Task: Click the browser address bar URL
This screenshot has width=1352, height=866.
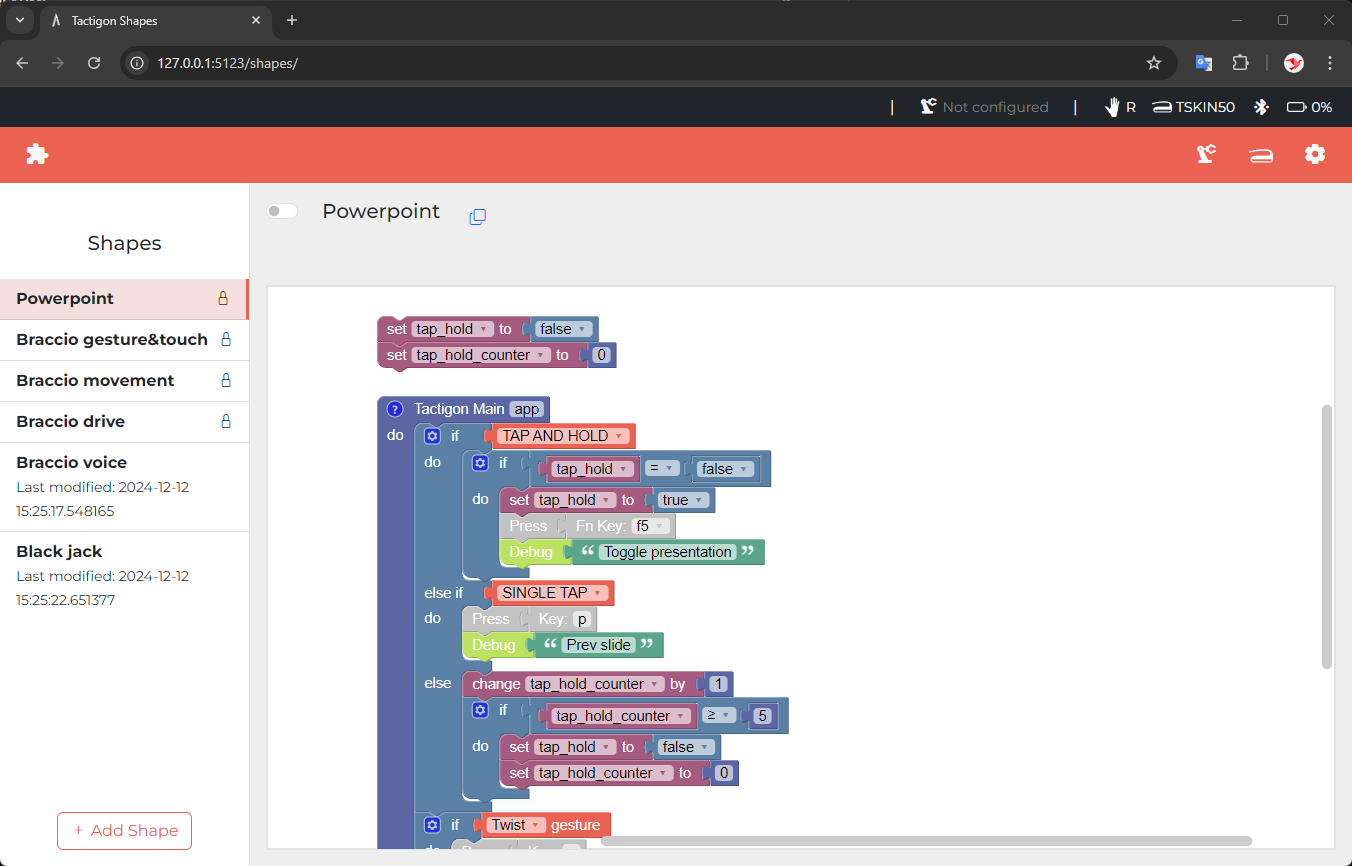Action: 227,63
